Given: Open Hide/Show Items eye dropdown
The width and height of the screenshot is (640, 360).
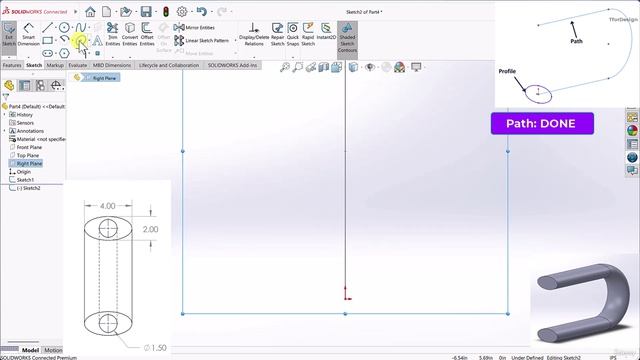Looking at the screenshot, I should point(370,67).
